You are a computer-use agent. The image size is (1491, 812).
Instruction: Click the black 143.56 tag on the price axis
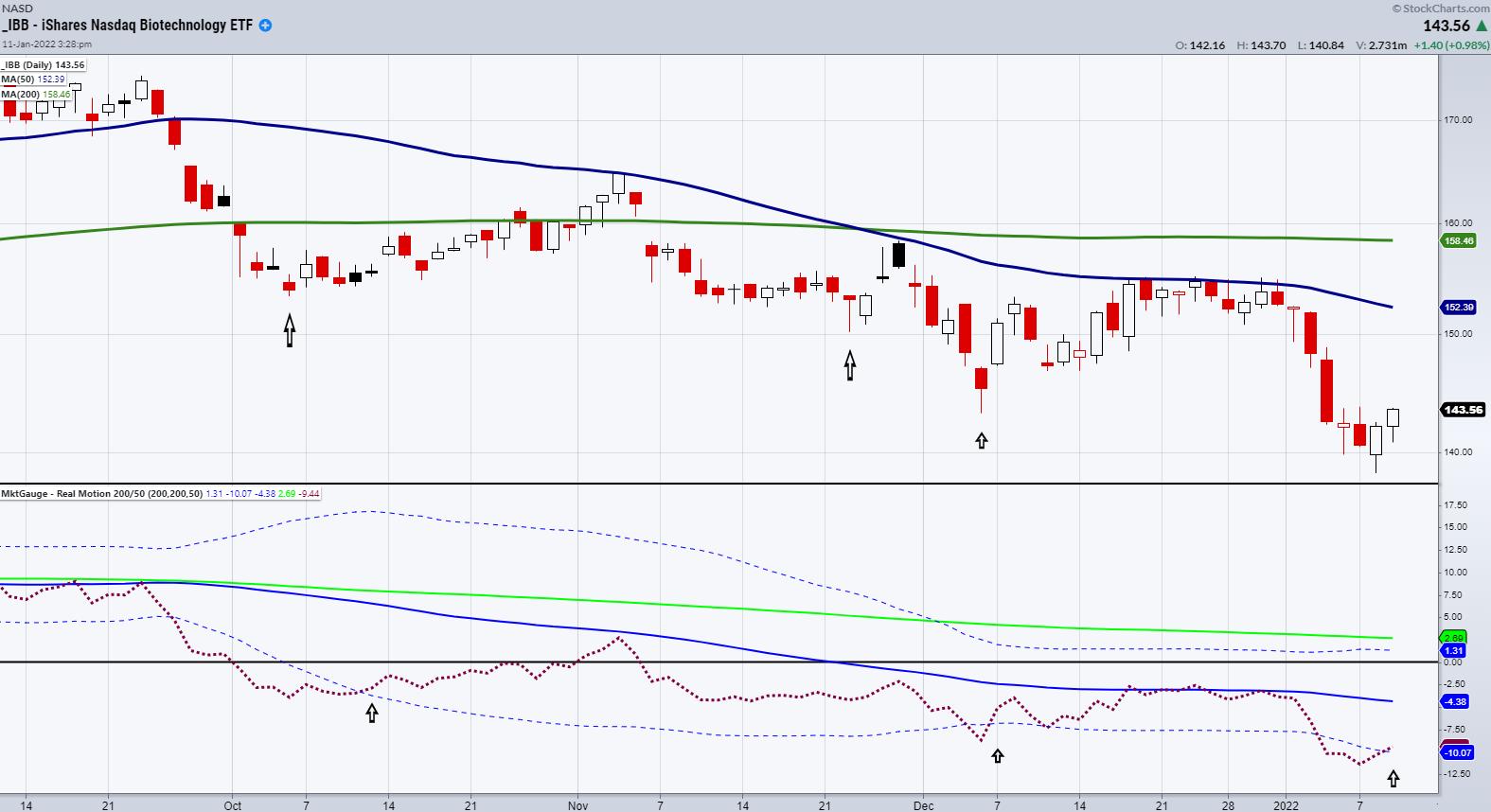coord(1463,410)
